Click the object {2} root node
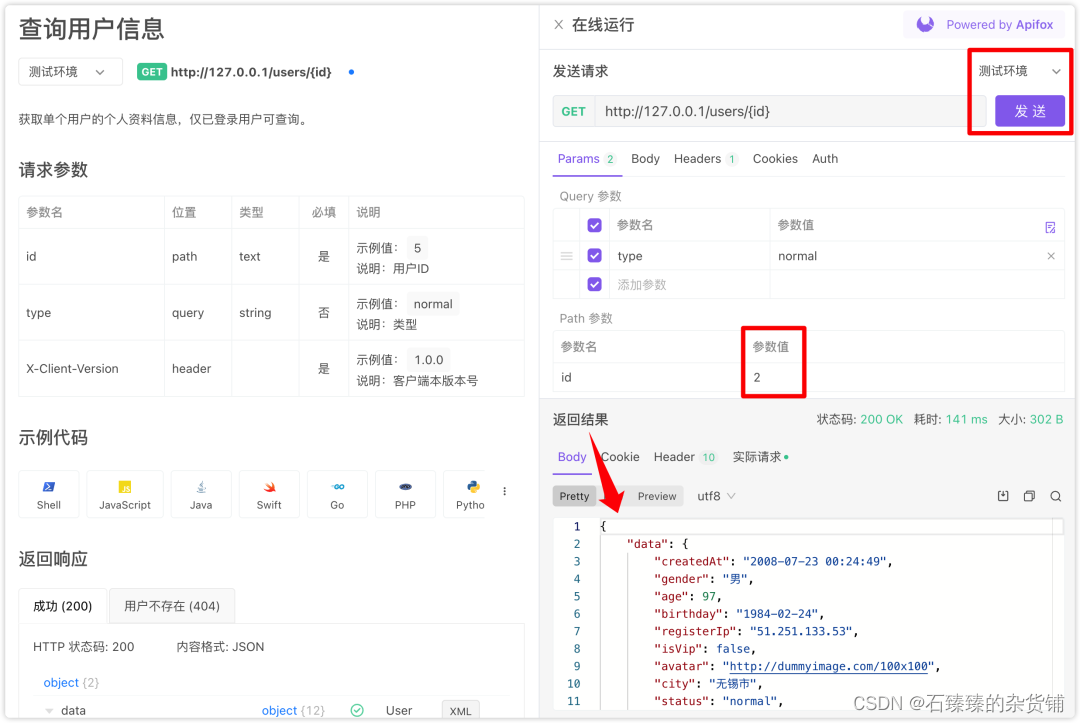The width and height of the screenshot is (1080, 723). 71,683
